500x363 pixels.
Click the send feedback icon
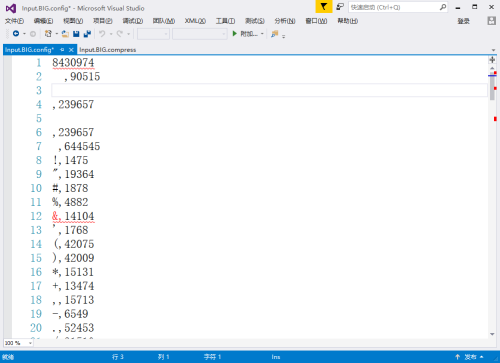(340, 7)
